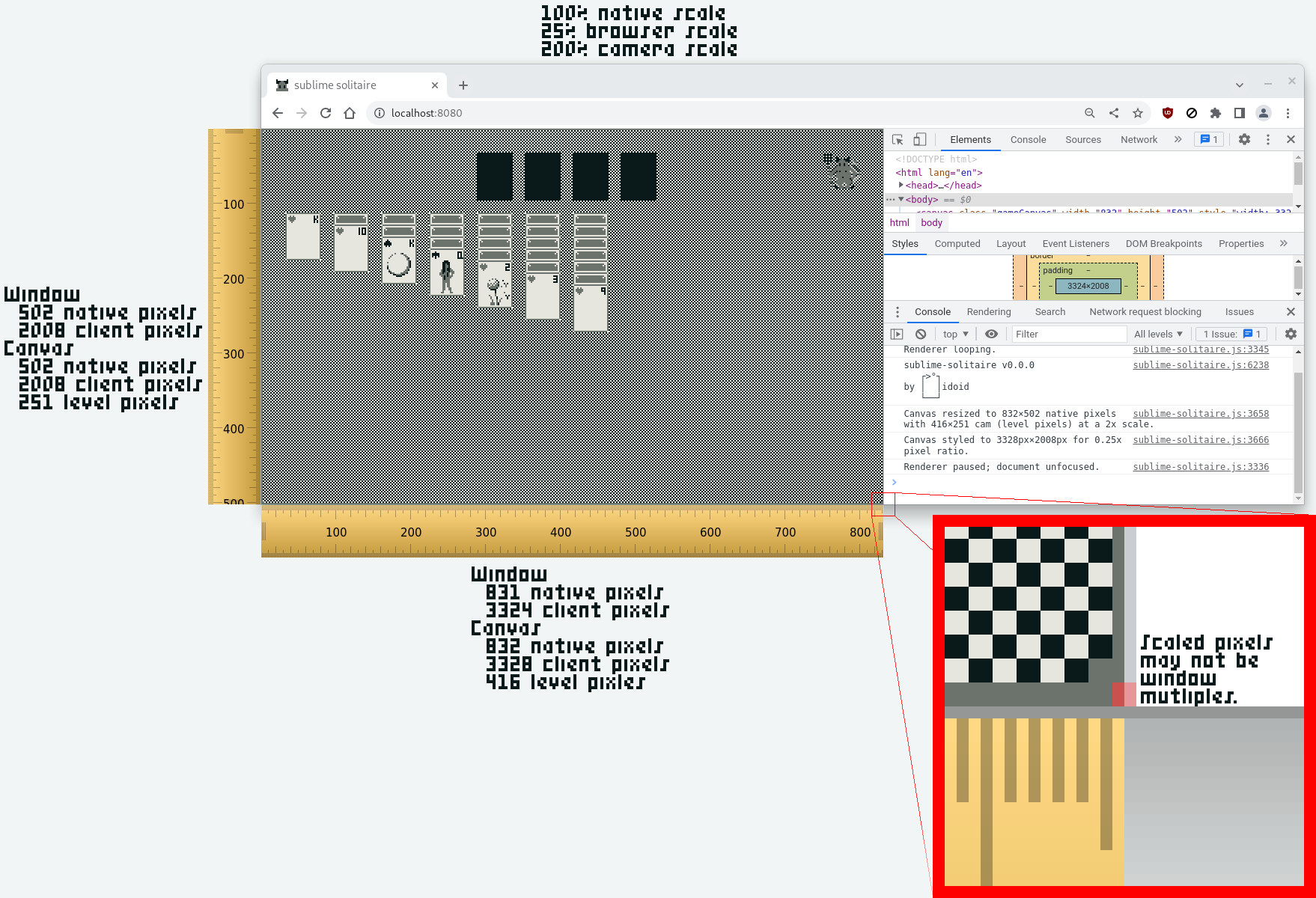Toggle the device toolbar
This screenshot has height=898, width=1316.
[x=920, y=139]
